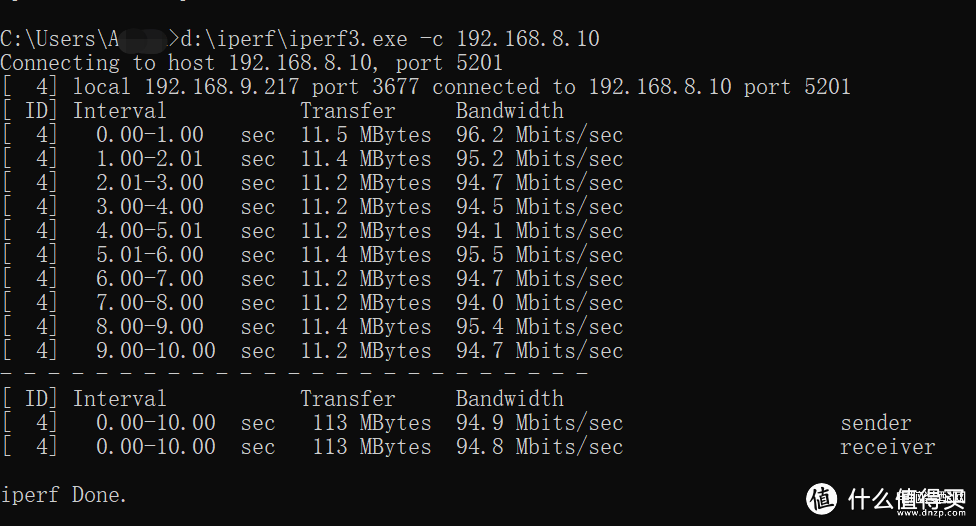Click the dashed separator line

pos(294,373)
